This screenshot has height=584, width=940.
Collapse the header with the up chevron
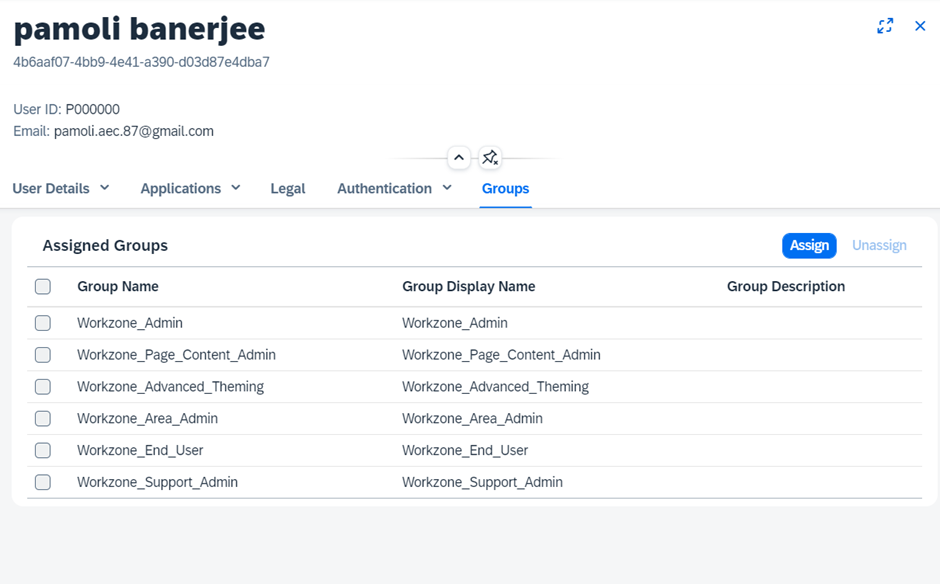(459, 158)
